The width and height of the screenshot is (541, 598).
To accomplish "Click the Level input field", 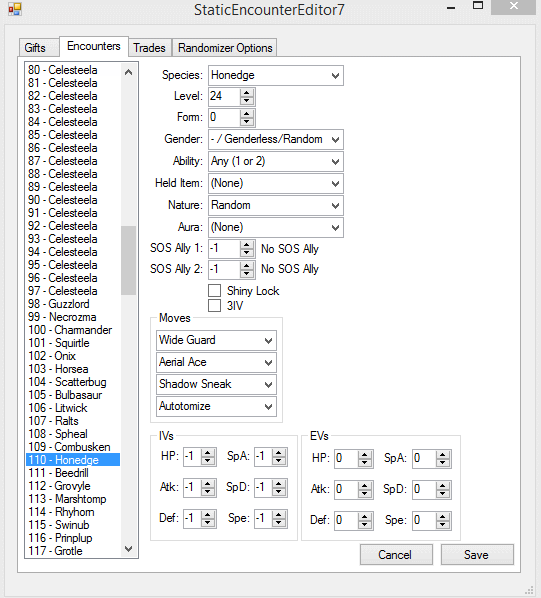I will pos(225,96).
